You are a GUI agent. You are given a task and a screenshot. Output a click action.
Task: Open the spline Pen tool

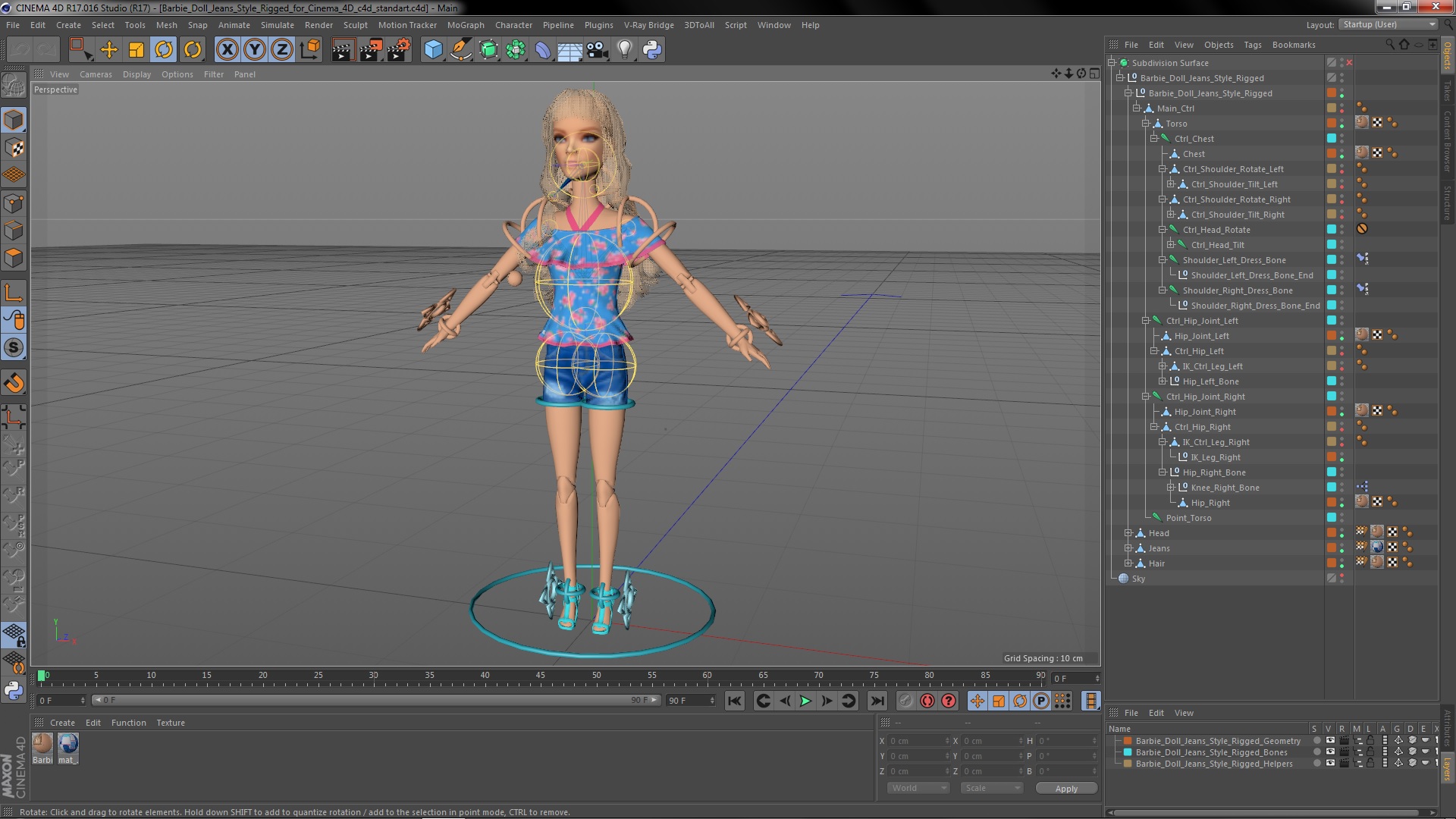click(461, 50)
